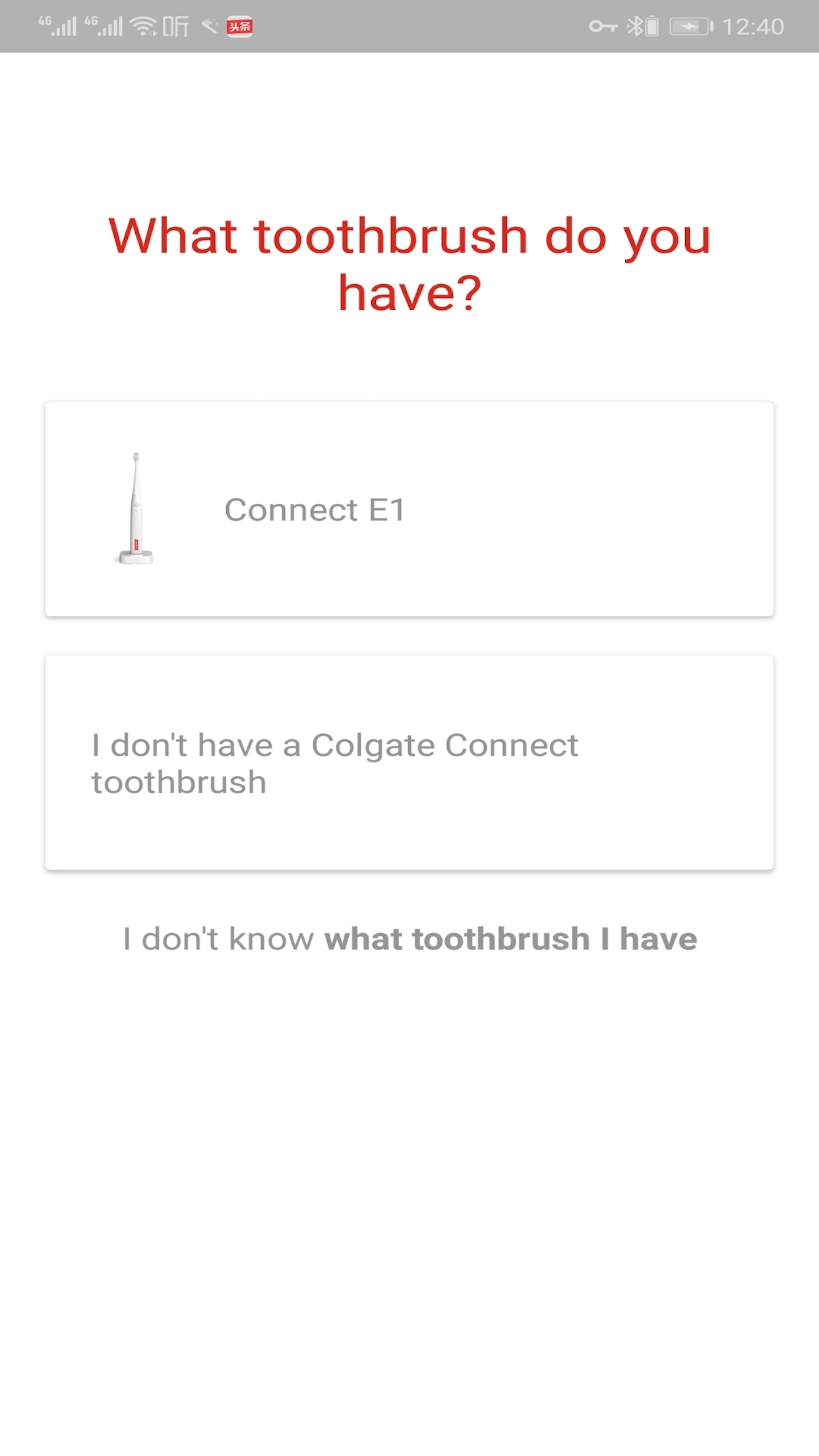The height and width of the screenshot is (1456, 819).
Task: Tap the red Toutiao notification icon
Action: pyautogui.click(x=239, y=26)
